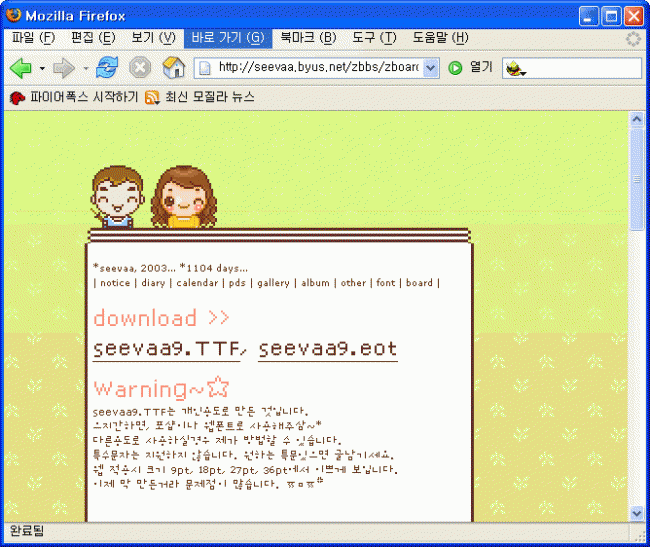Click the vertical scrollbar thumb

[x=636, y=179]
